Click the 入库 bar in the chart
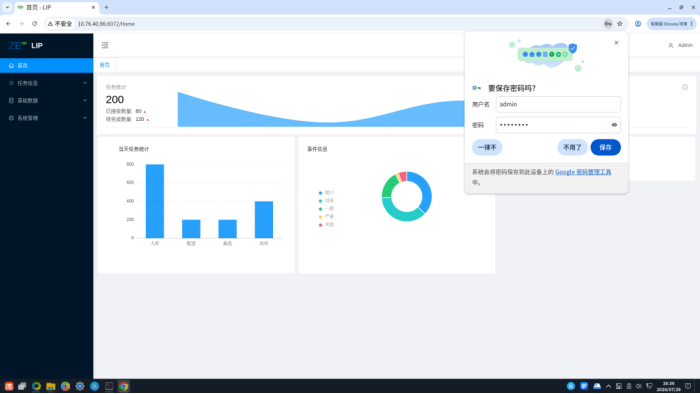 pos(155,201)
